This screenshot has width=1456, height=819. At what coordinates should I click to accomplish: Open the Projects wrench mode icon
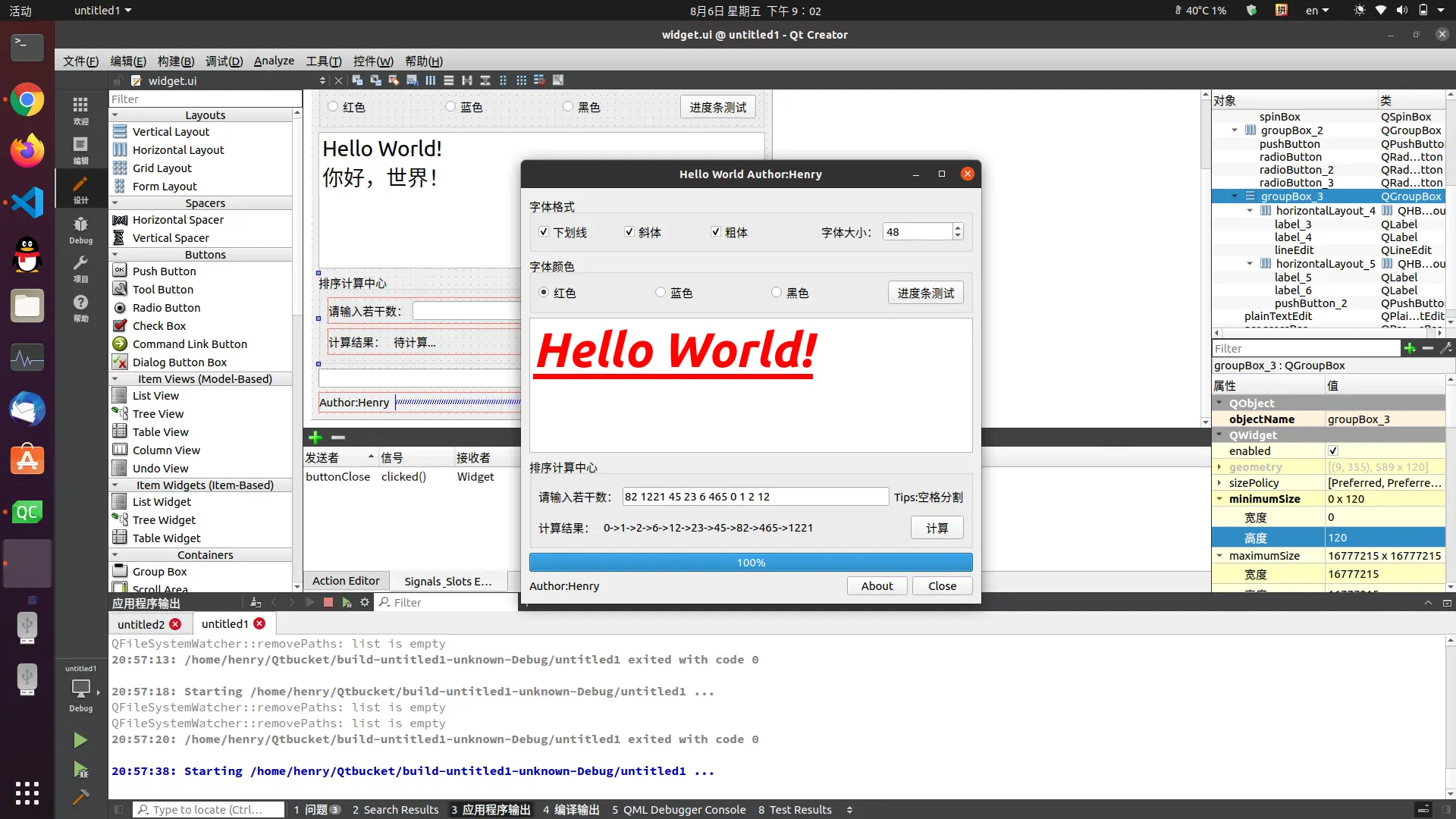pyautogui.click(x=80, y=268)
